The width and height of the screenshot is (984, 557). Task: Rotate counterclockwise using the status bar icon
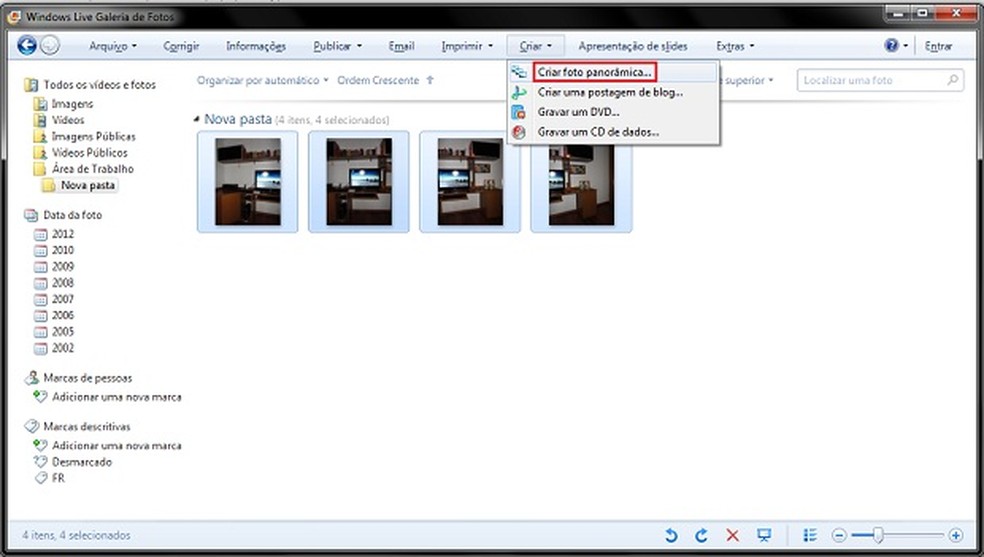tap(671, 535)
